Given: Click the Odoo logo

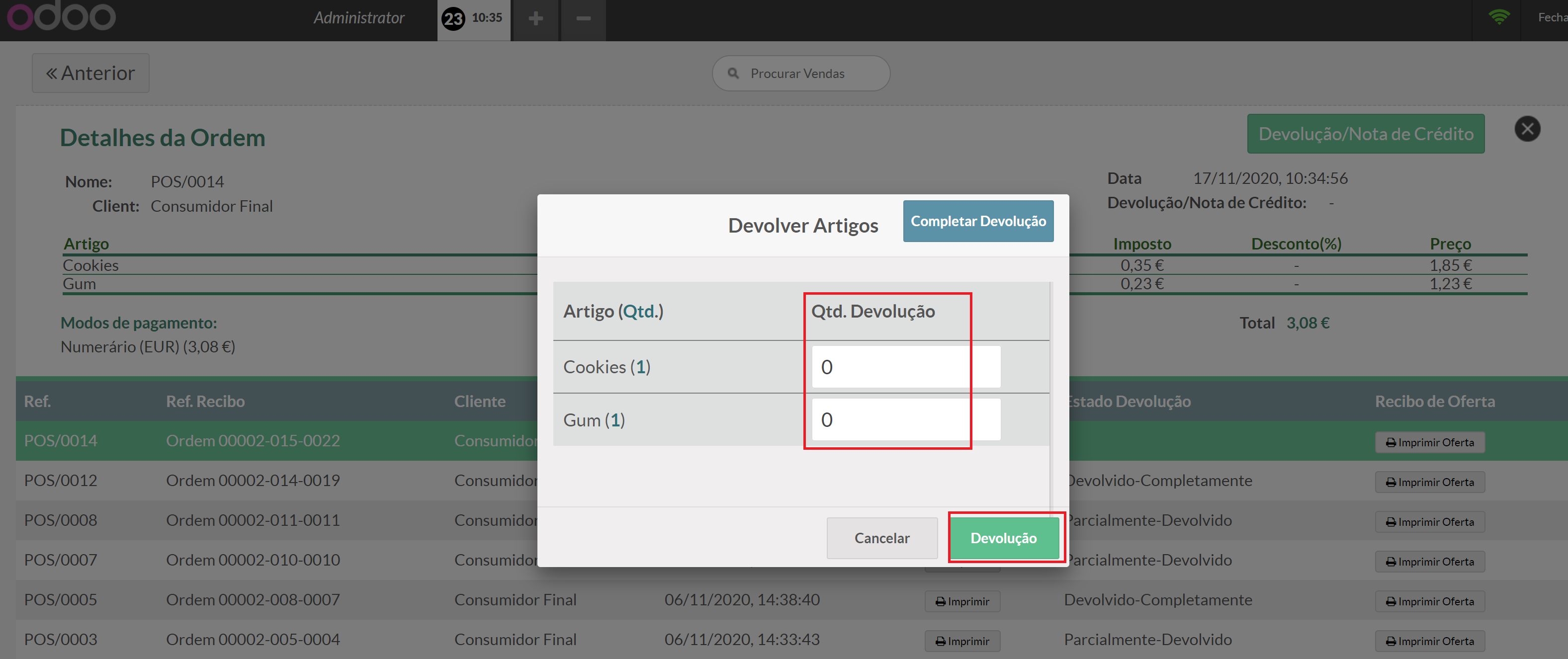Looking at the screenshot, I should 61,16.
